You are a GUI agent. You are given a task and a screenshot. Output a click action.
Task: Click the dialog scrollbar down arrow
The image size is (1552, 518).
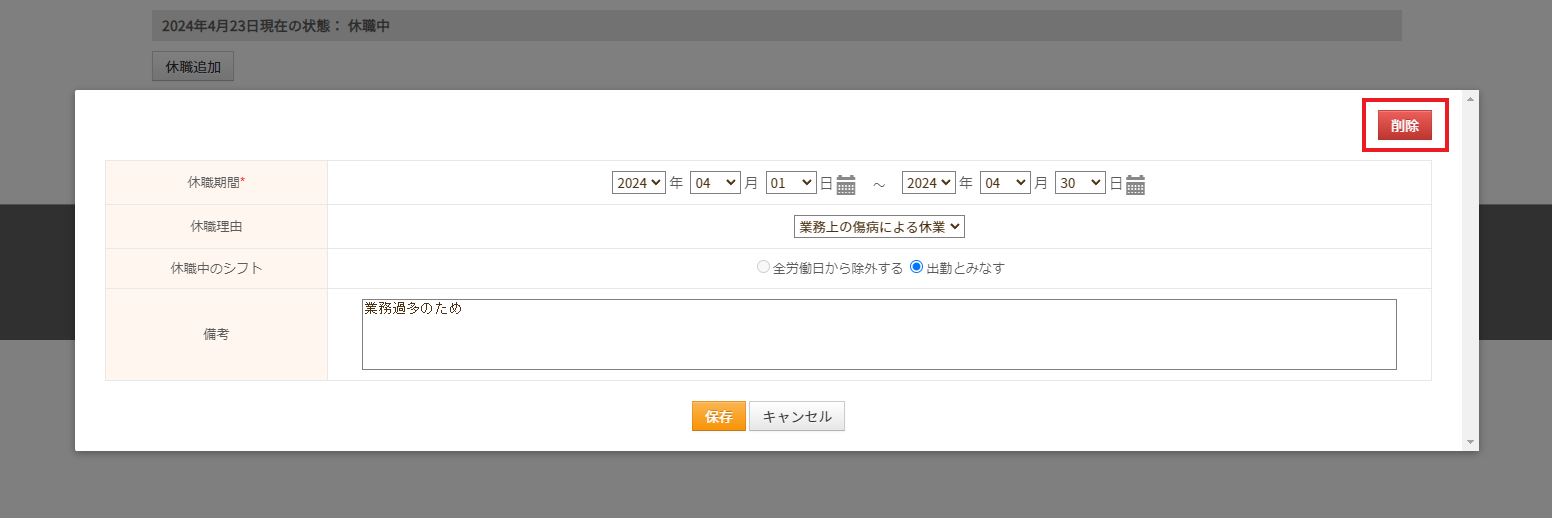[x=1470, y=441]
